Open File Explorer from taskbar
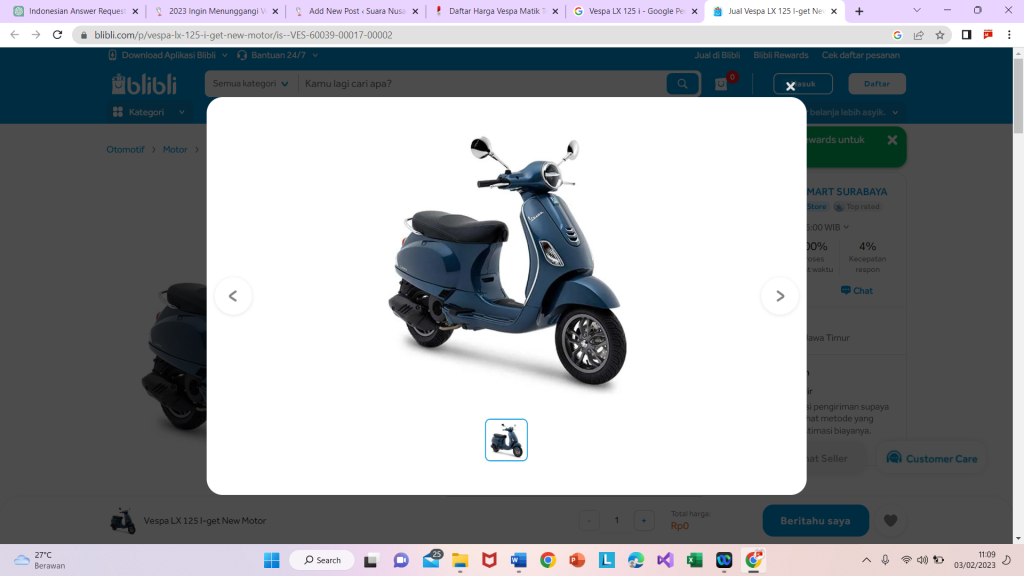1024x576 pixels. coord(460,560)
